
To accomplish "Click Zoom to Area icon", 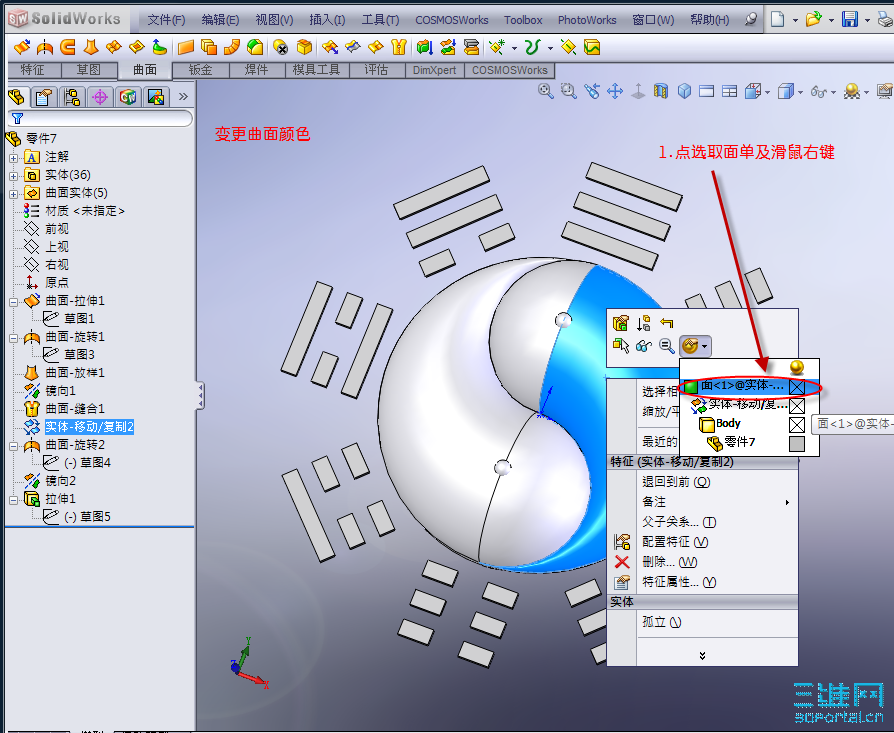I will [x=568, y=91].
